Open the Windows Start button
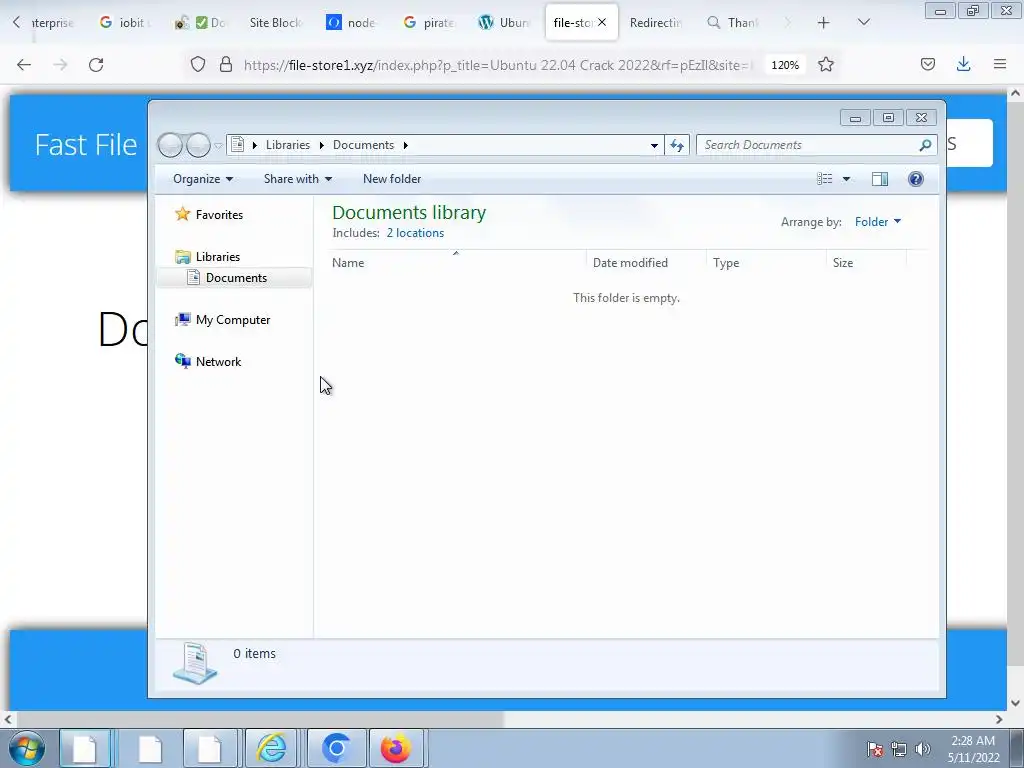 click(26, 748)
